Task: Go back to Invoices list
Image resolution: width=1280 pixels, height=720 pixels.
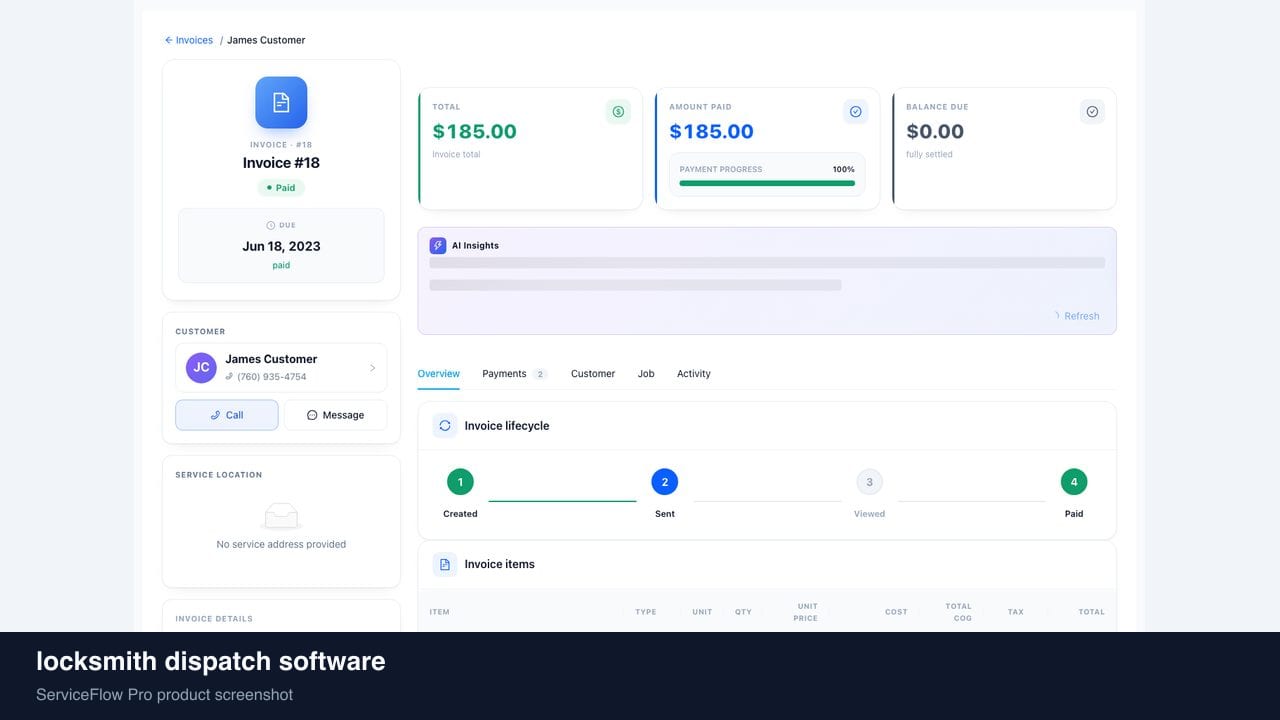Action: point(189,40)
